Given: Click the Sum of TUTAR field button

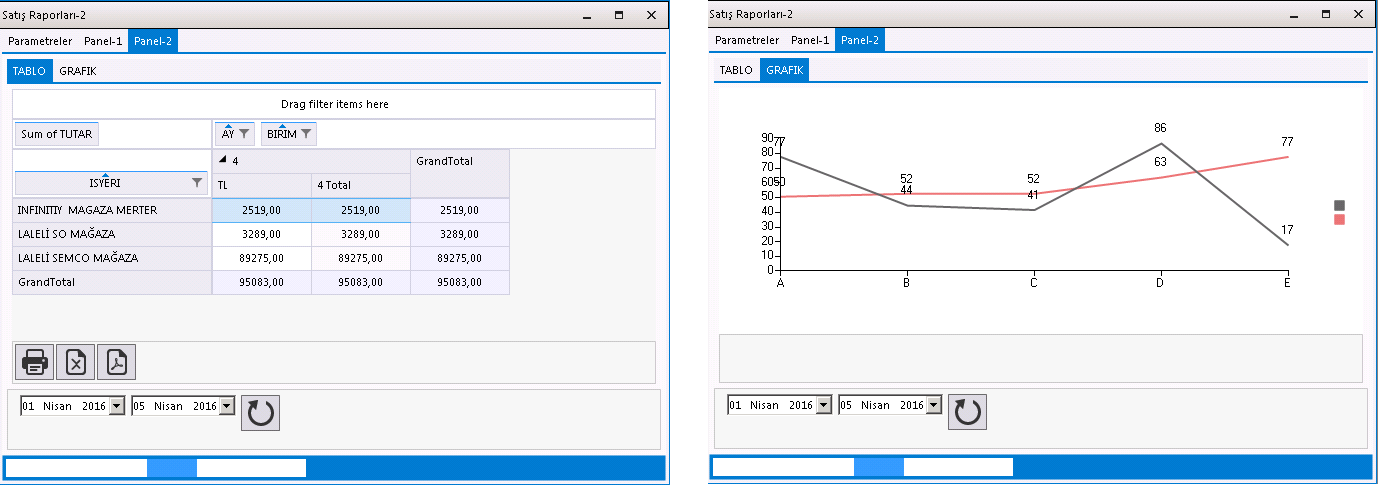Looking at the screenshot, I should (57, 134).
